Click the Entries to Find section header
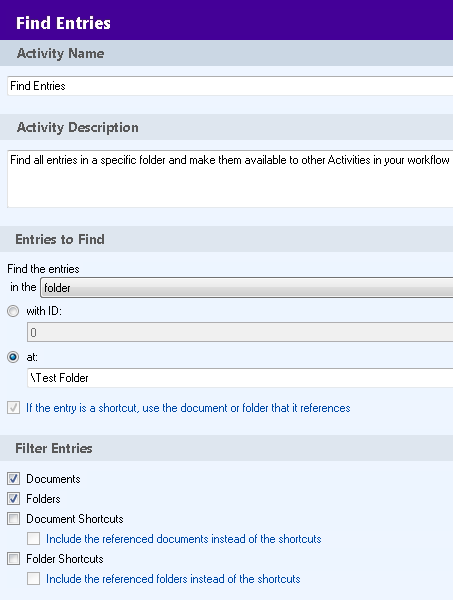The image size is (453, 600). click(226, 239)
